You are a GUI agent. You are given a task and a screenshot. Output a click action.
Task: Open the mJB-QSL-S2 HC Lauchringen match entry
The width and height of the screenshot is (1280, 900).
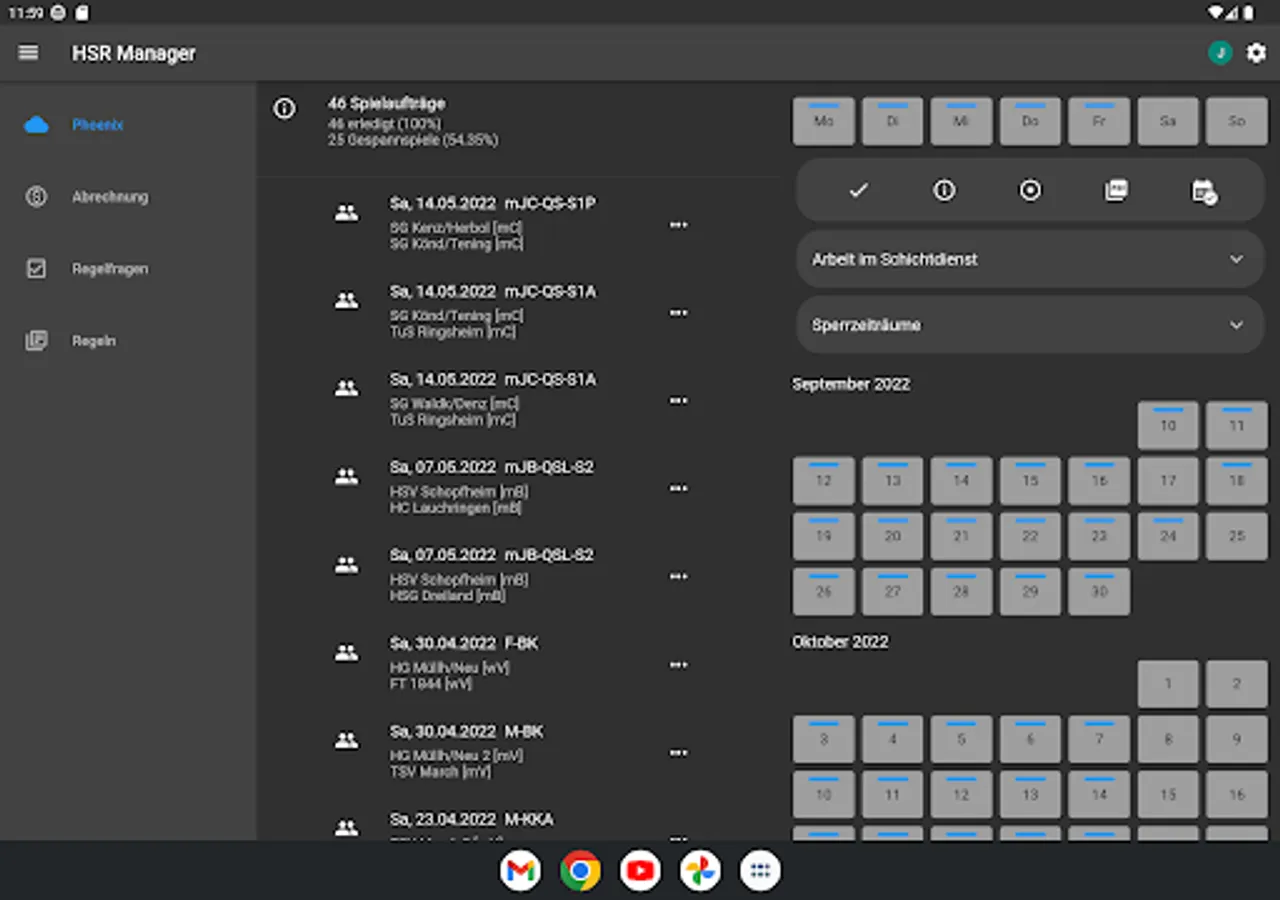tap(490, 487)
